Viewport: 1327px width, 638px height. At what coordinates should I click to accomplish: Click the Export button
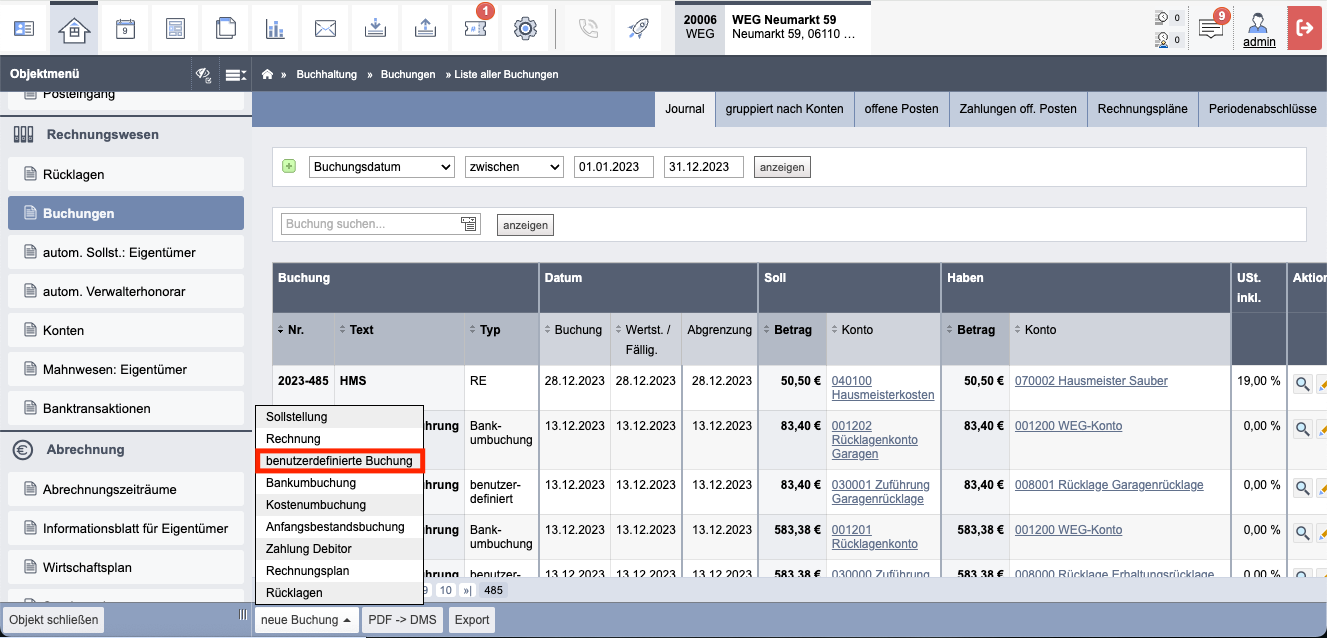pos(472,620)
